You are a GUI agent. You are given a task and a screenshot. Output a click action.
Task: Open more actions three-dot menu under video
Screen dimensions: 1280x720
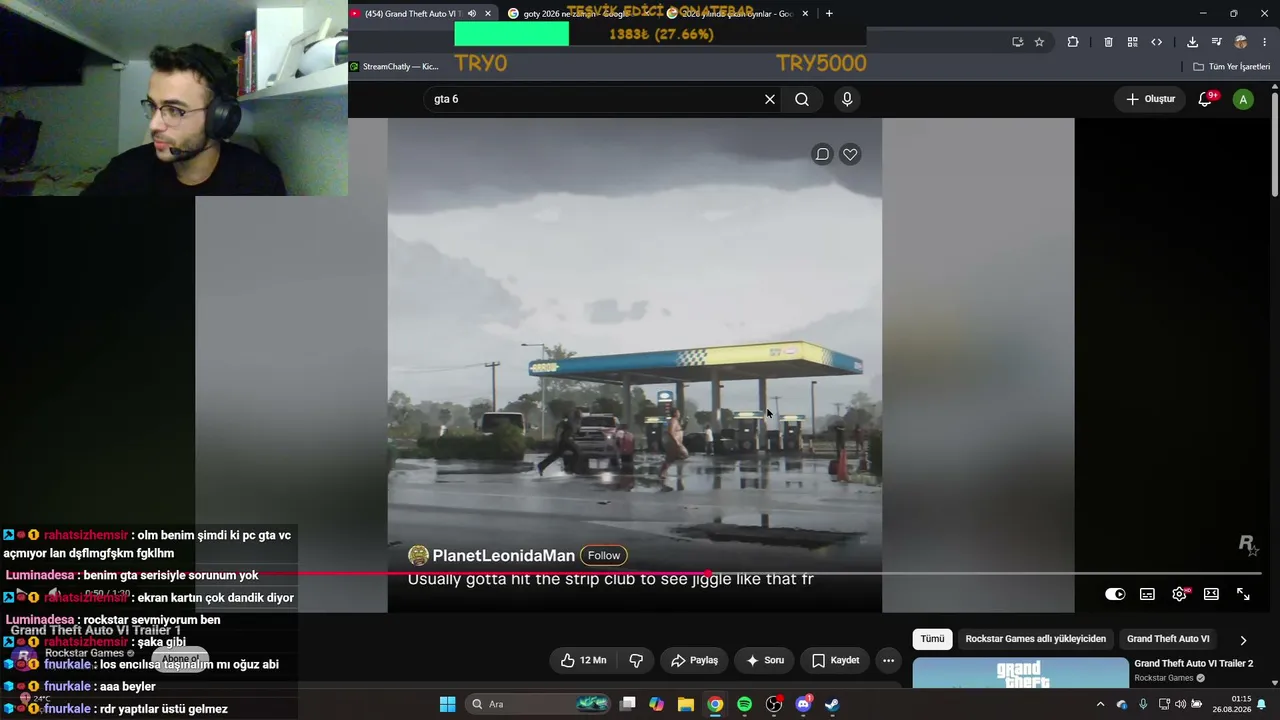pyautogui.click(x=888, y=660)
